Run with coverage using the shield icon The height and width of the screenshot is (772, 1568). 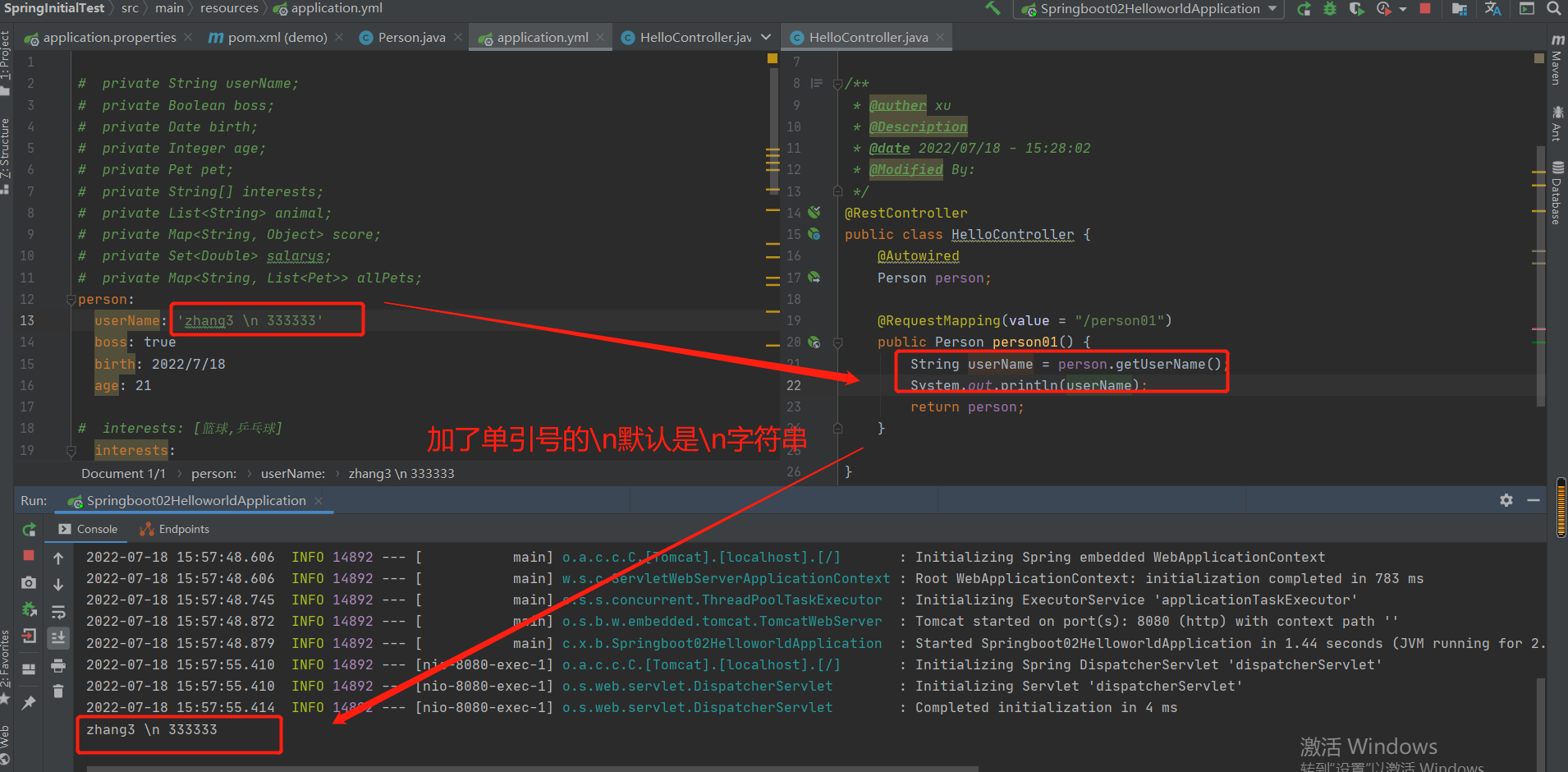pyautogui.click(x=1356, y=9)
